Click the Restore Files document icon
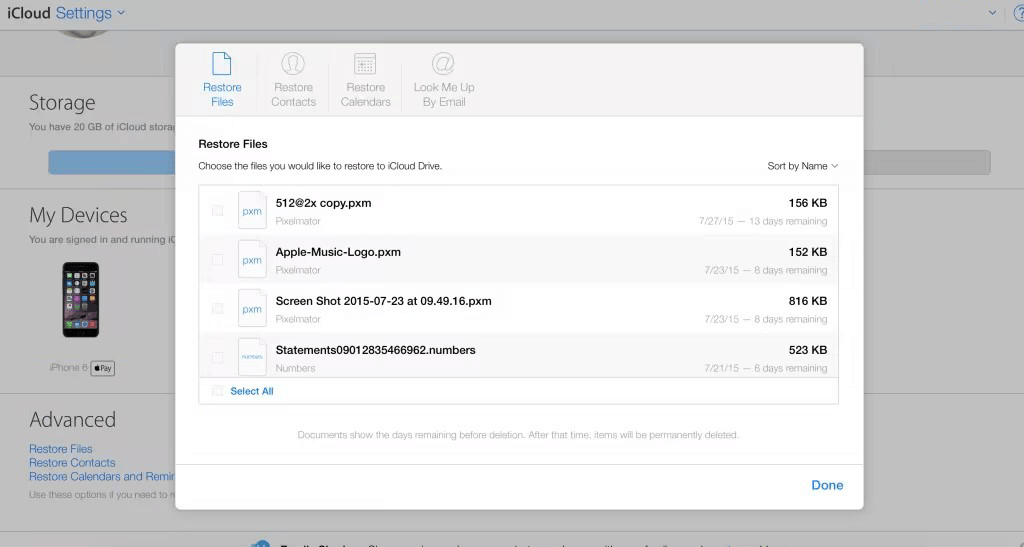Screen dimensions: 1024x547 [x=222, y=64]
